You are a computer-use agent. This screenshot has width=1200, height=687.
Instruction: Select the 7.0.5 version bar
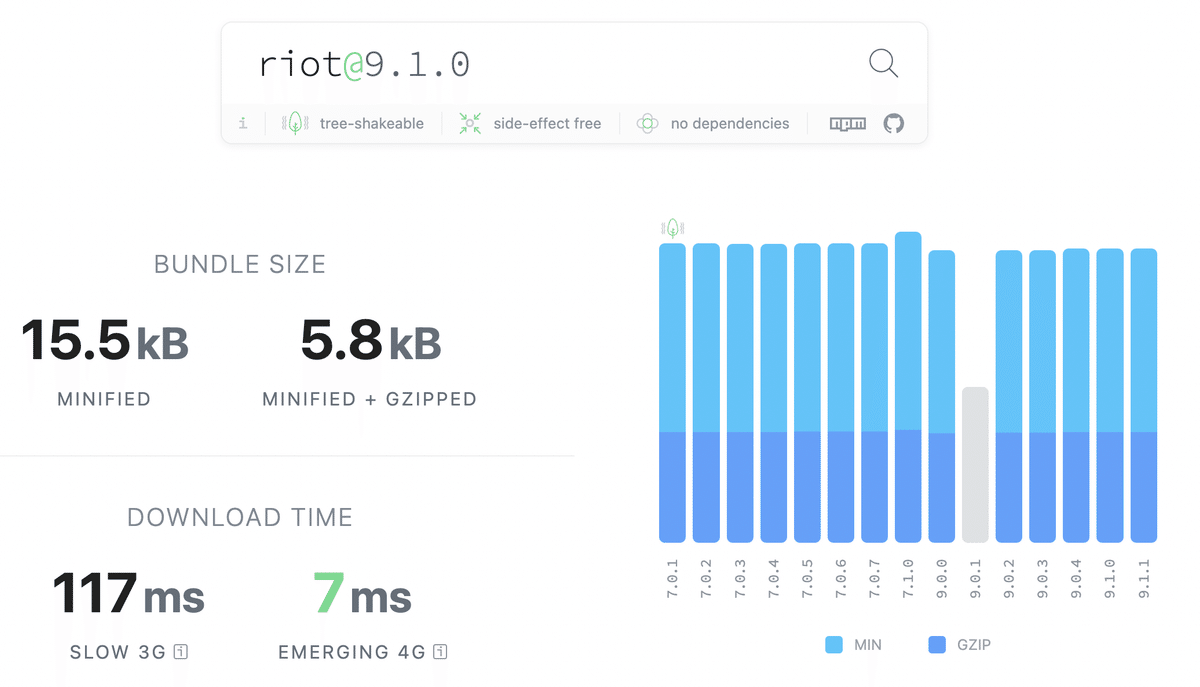(808, 392)
